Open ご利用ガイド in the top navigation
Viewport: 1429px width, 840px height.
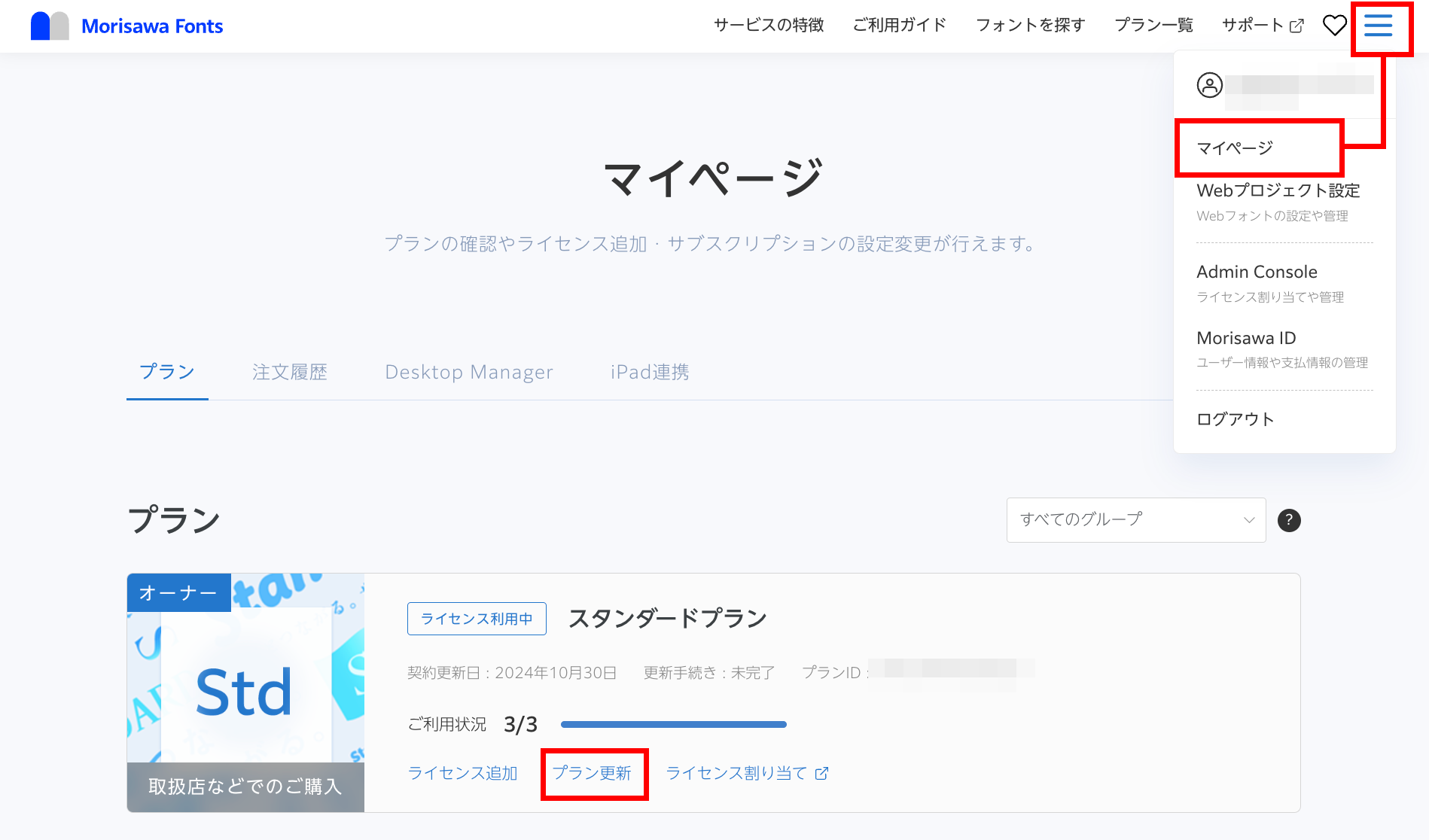click(x=899, y=26)
